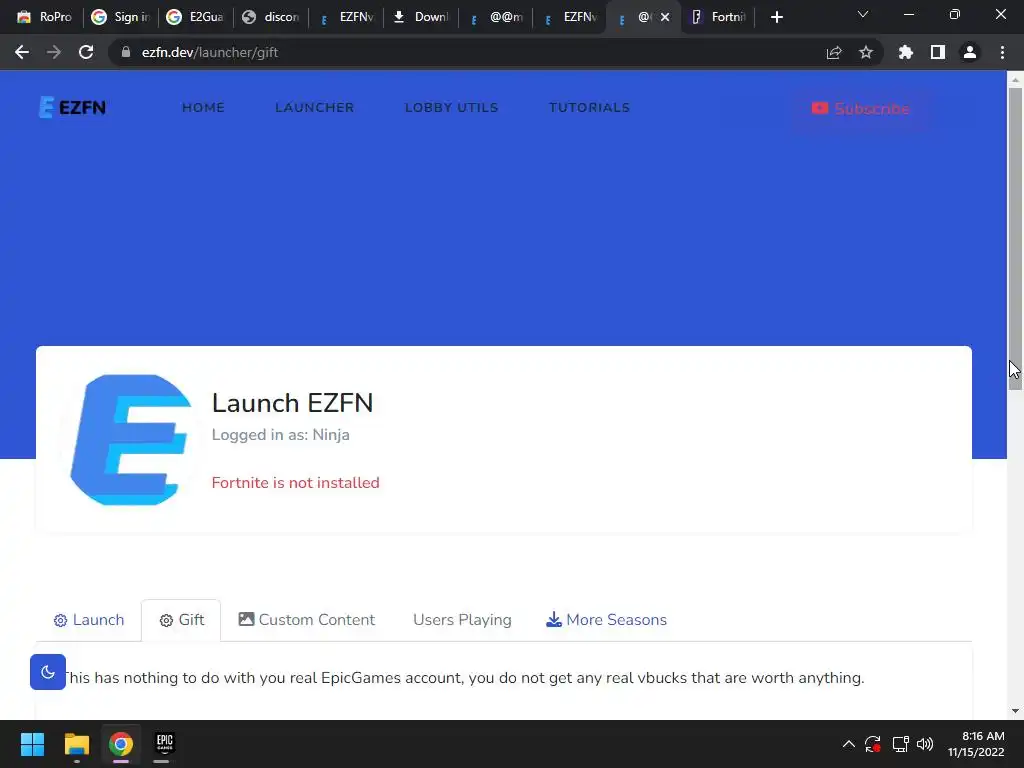This screenshot has height=768, width=1024.
Task: Go back to the previous page
Action: (x=22, y=52)
